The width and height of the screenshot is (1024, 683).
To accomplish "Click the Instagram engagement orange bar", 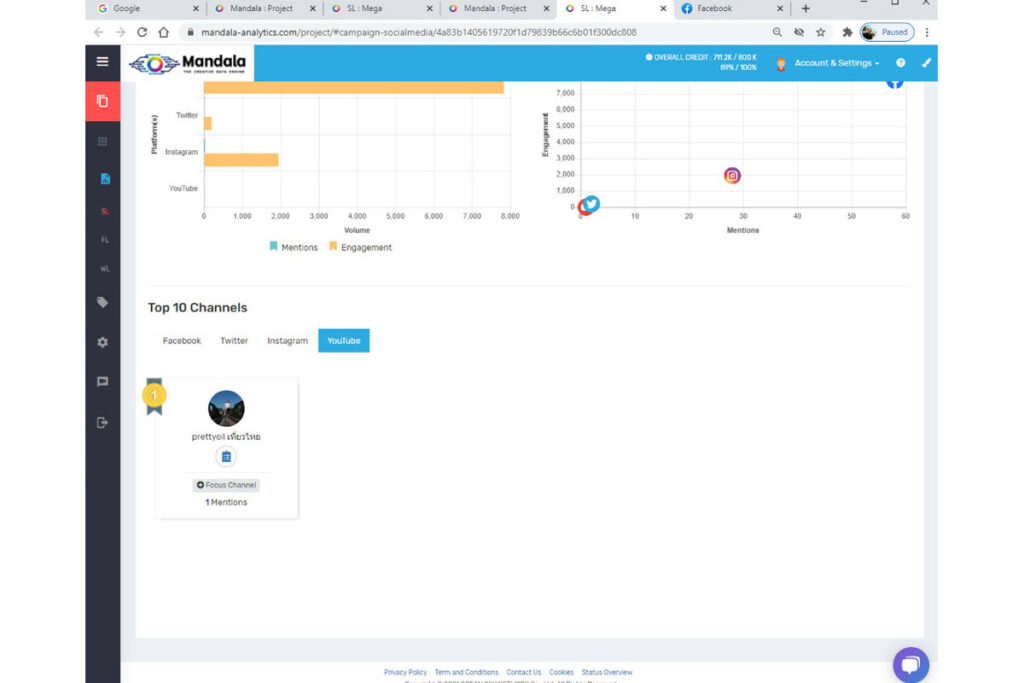I will pyautogui.click(x=241, y=160).
